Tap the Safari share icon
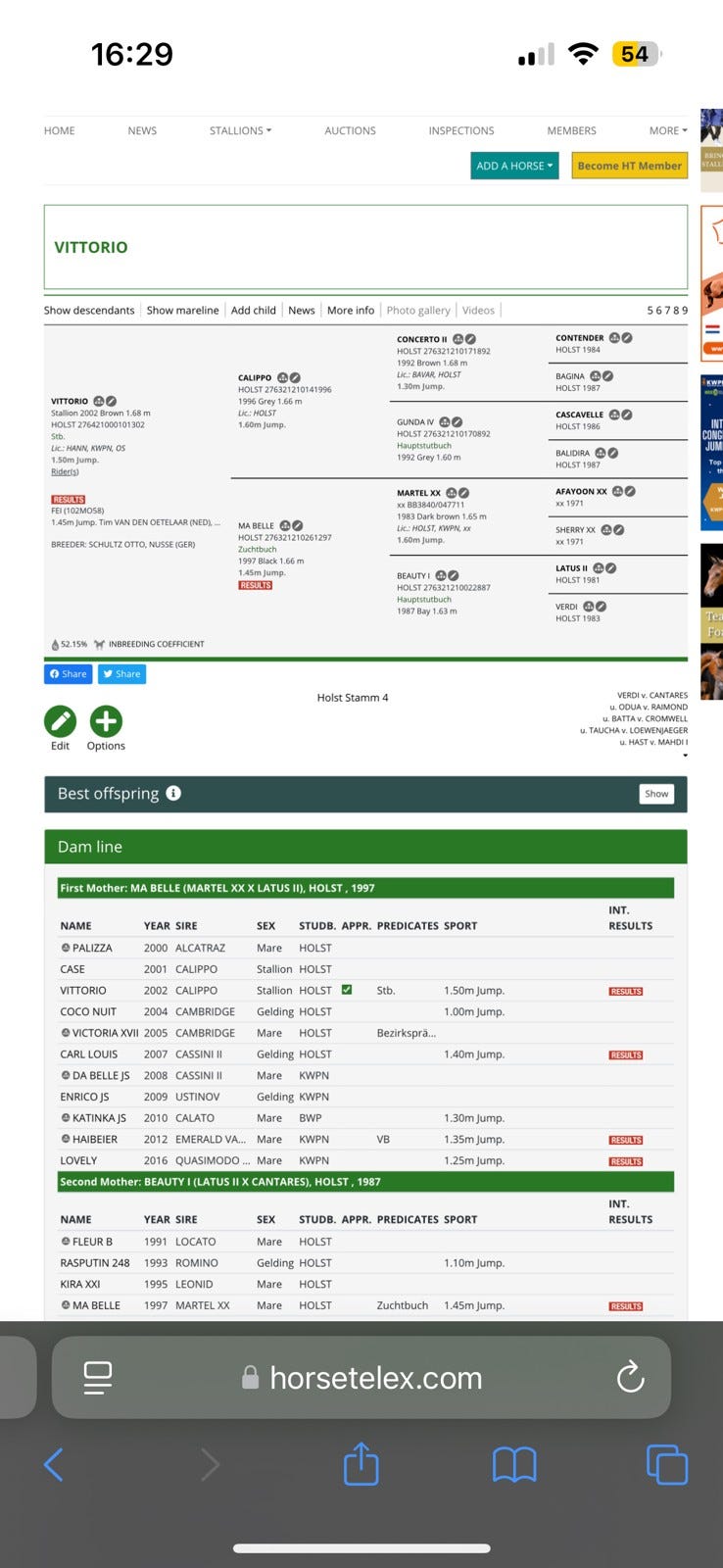723x1568 pixels. 361,1464
